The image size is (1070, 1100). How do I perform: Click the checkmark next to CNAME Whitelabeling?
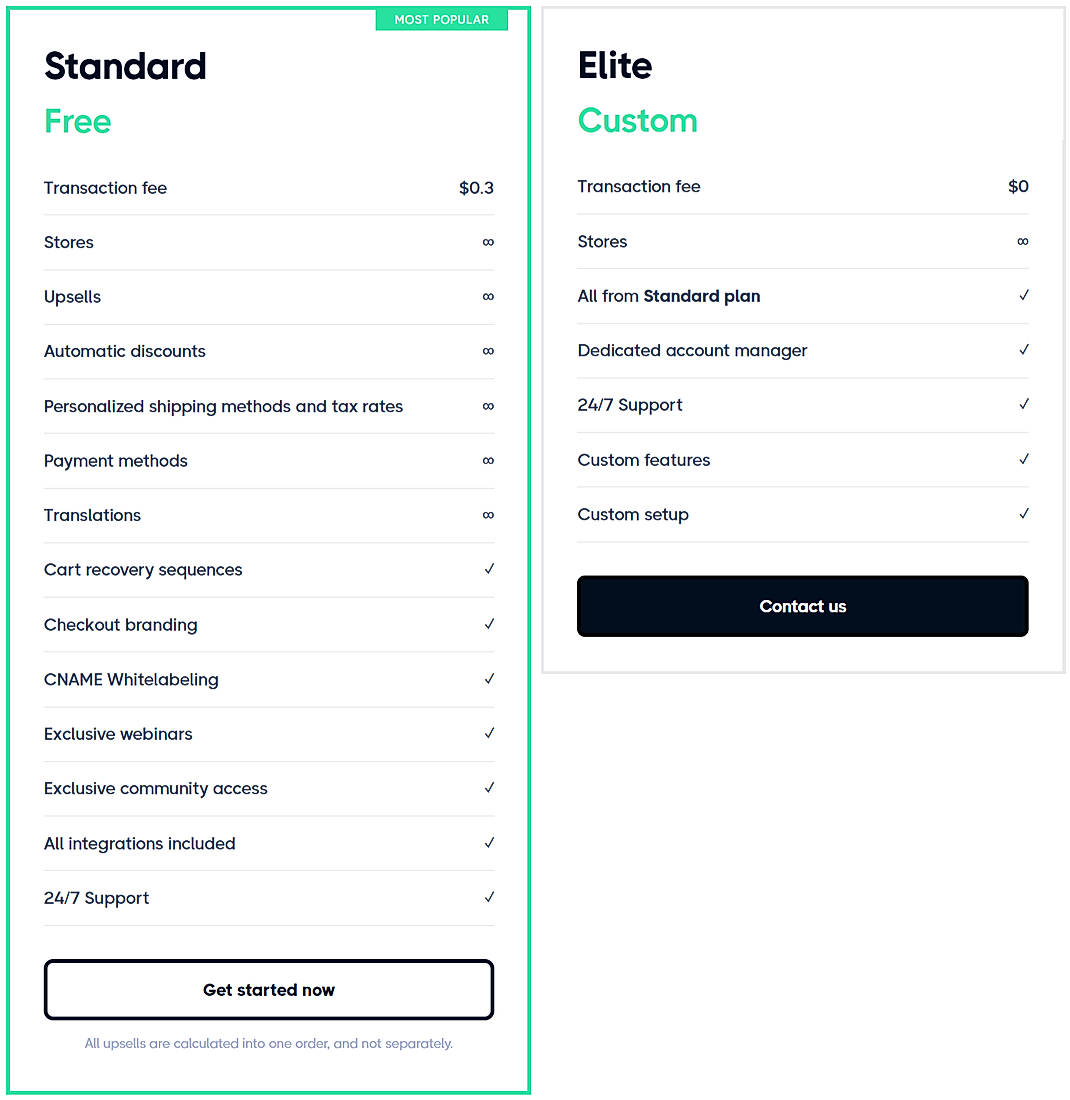pyautogui.click(x=487, y=679)
